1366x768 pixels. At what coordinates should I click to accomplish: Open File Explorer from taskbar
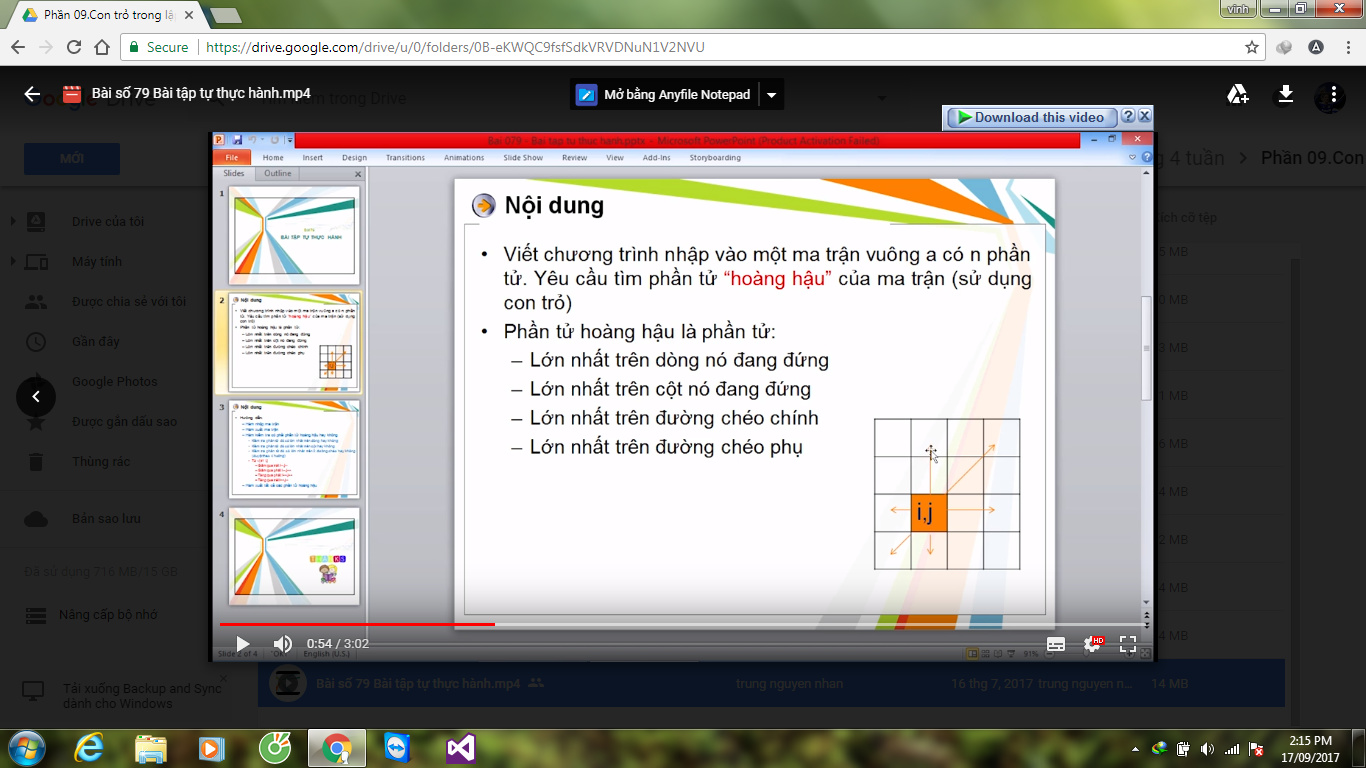click(x=151, y=748)
